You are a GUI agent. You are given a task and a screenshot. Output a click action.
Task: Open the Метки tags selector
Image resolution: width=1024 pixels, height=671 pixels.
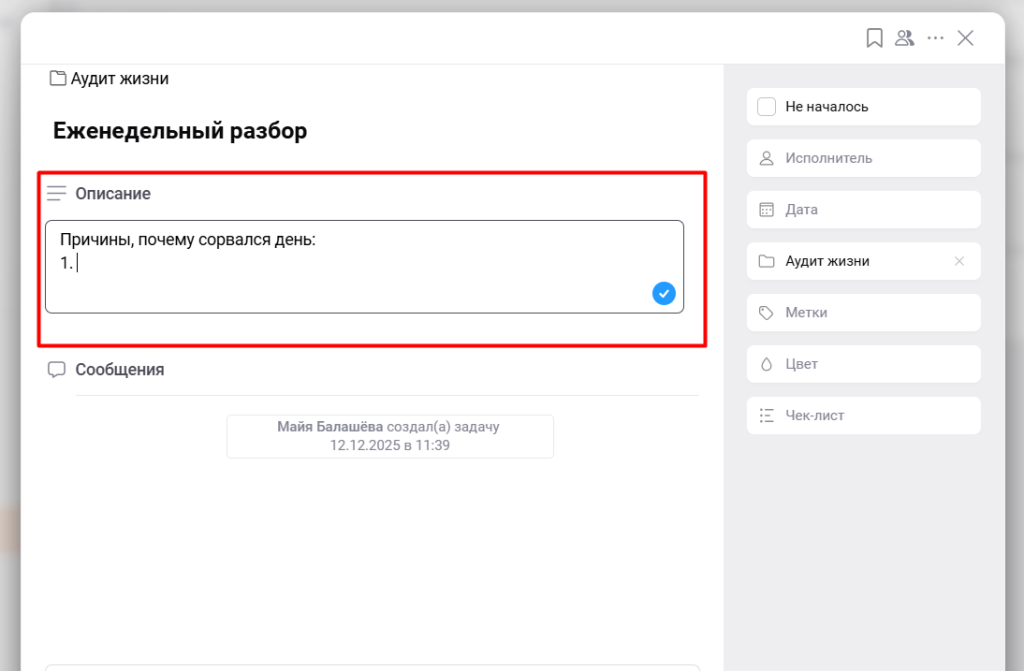point(863,313)
